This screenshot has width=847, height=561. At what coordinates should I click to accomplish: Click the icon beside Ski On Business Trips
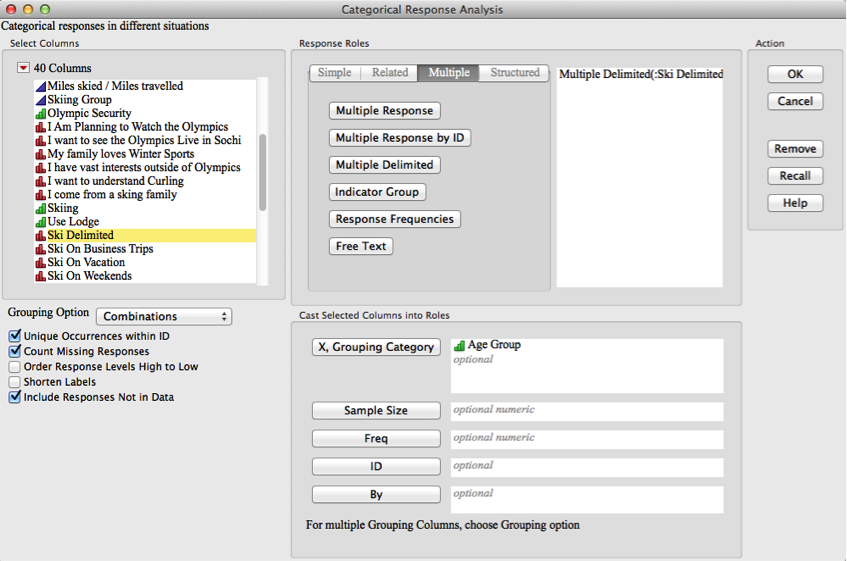click(41, 249)
